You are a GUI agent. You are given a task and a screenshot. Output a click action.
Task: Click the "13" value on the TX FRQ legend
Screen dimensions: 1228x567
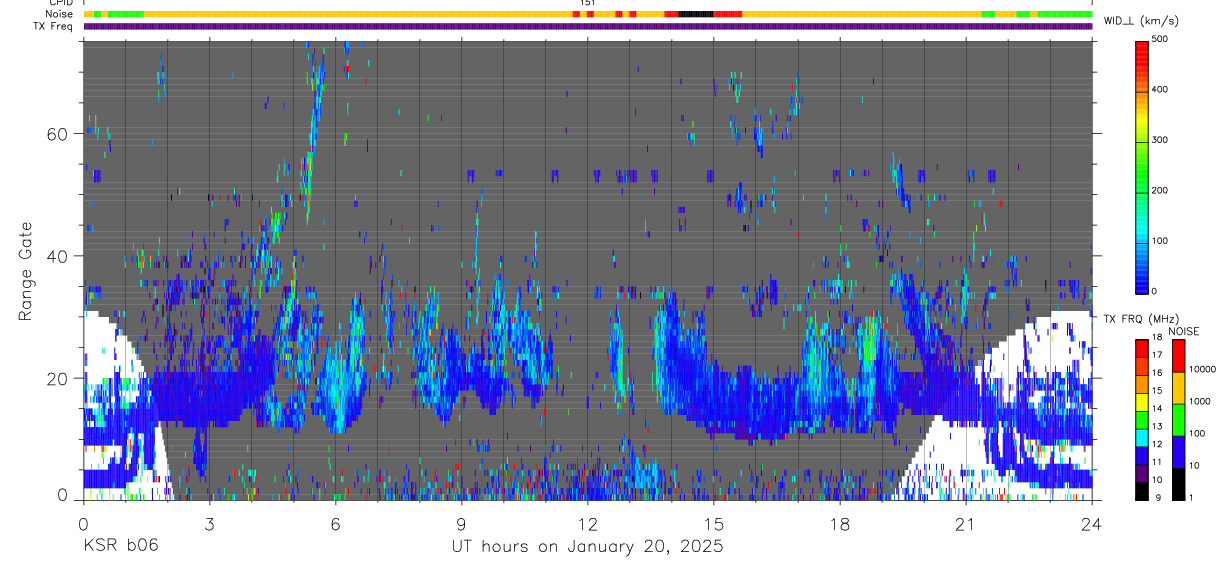1157,426
